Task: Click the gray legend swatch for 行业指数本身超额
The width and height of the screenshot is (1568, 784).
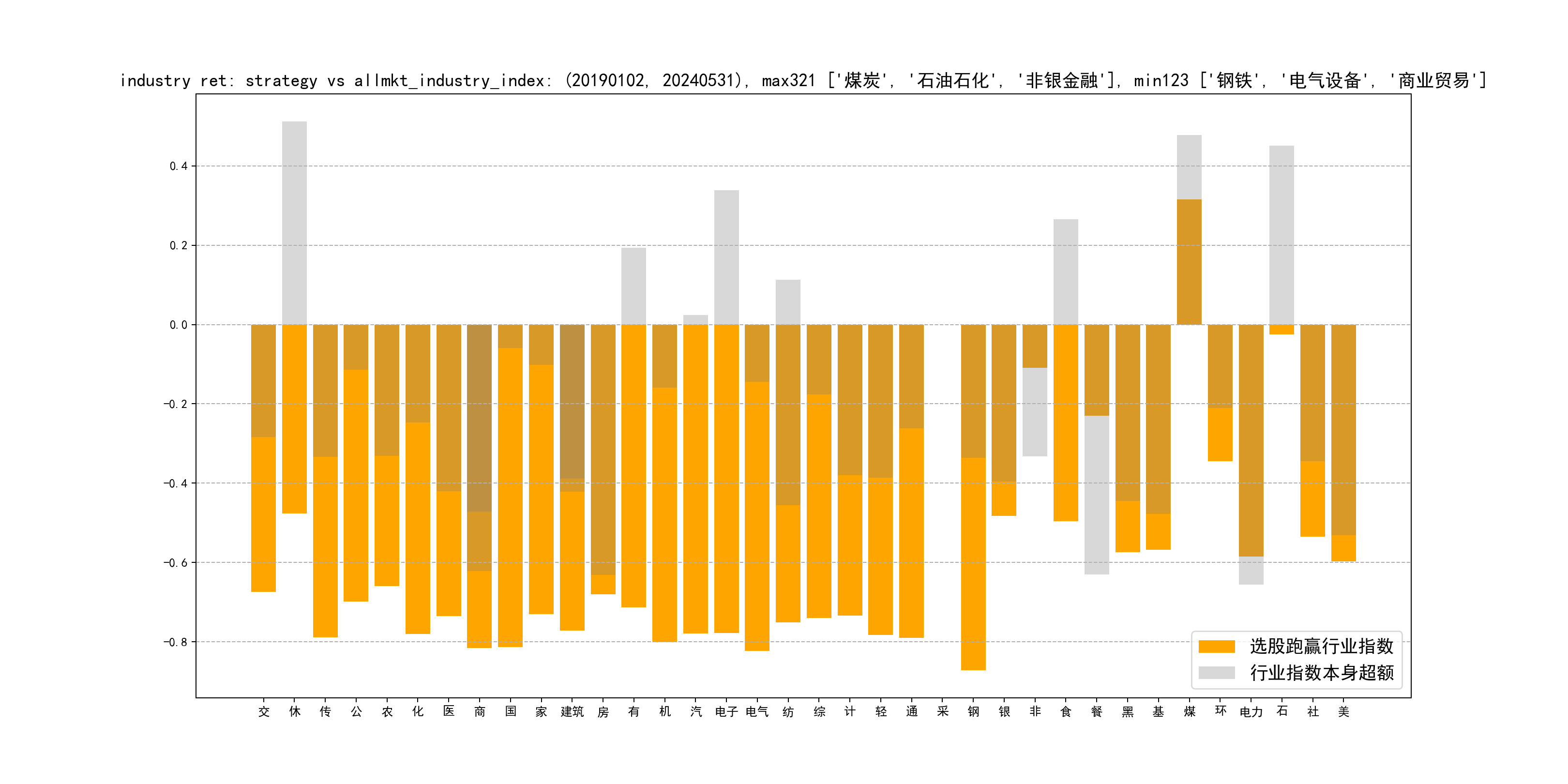Action: pos(1216,673)
